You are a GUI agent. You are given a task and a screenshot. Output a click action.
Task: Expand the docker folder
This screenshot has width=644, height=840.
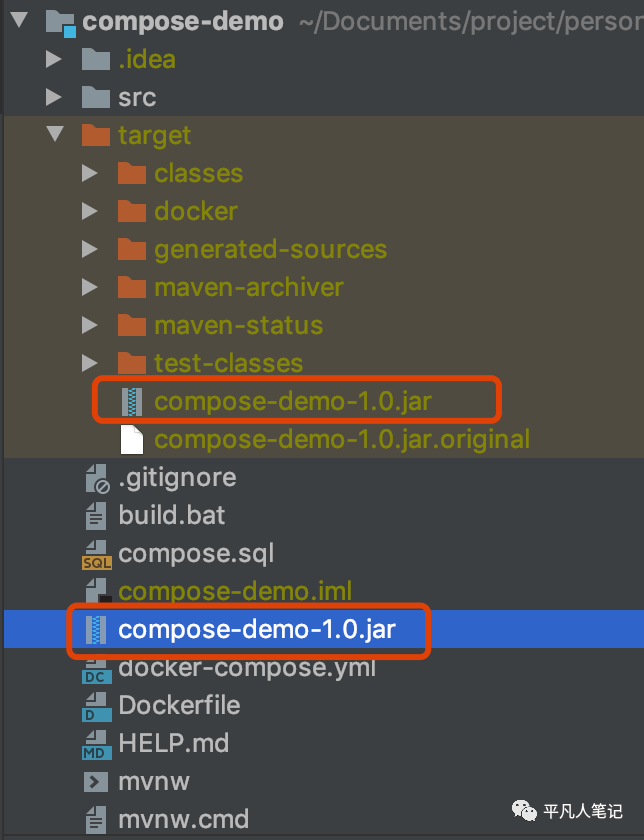tap(91, 211)
